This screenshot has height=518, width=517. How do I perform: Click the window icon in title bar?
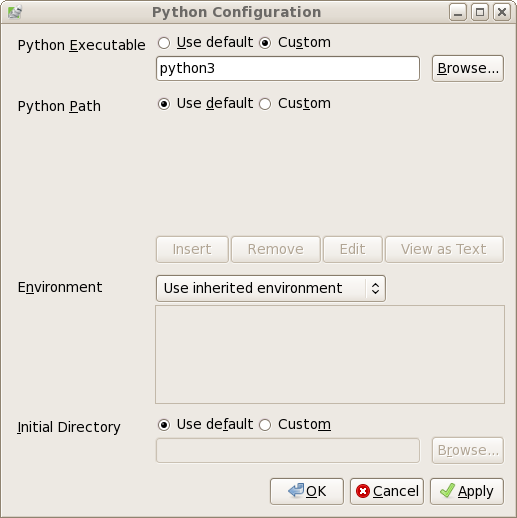tap(15, 12)
